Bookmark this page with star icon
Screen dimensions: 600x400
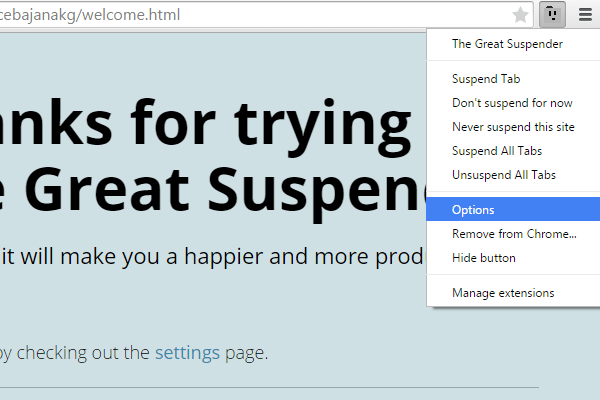click(x=520, y=15)
